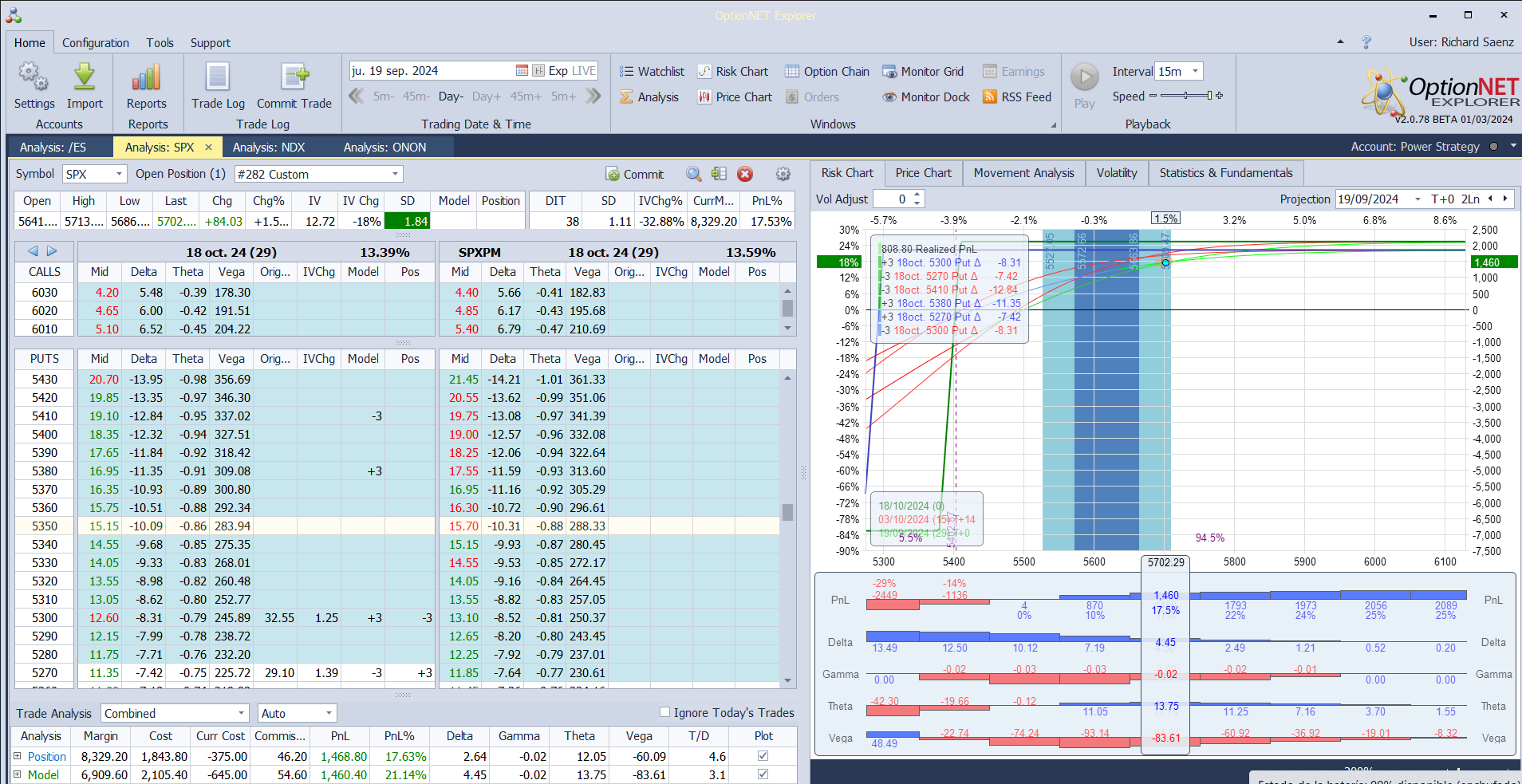Switch to Analysis: /ES tab

53,147
